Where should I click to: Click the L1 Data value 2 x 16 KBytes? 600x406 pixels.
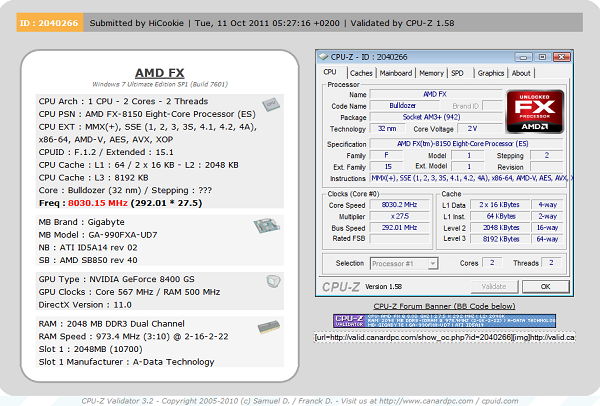[x=499, y=205]
